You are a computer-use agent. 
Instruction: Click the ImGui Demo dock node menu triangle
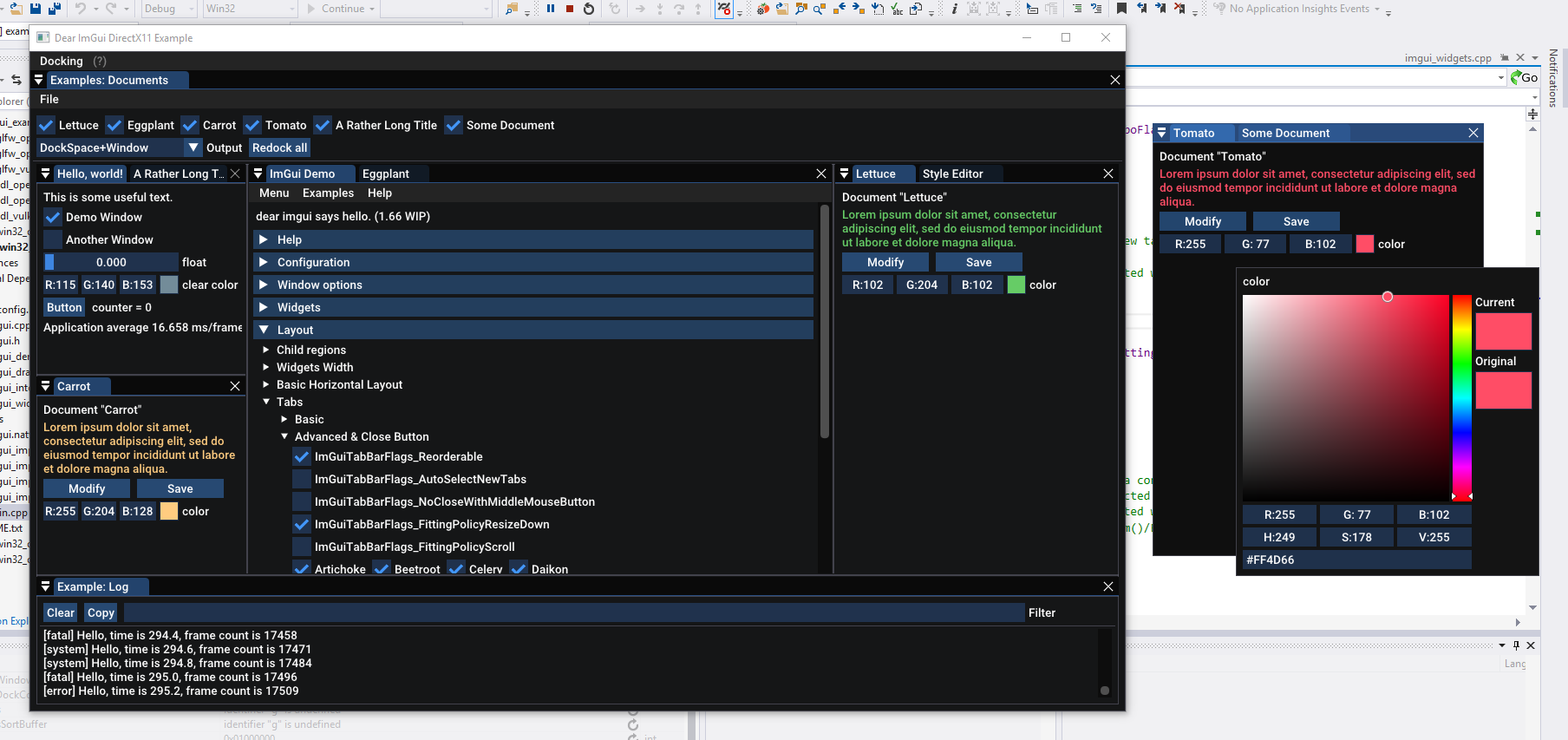click(x=258, y=174)
